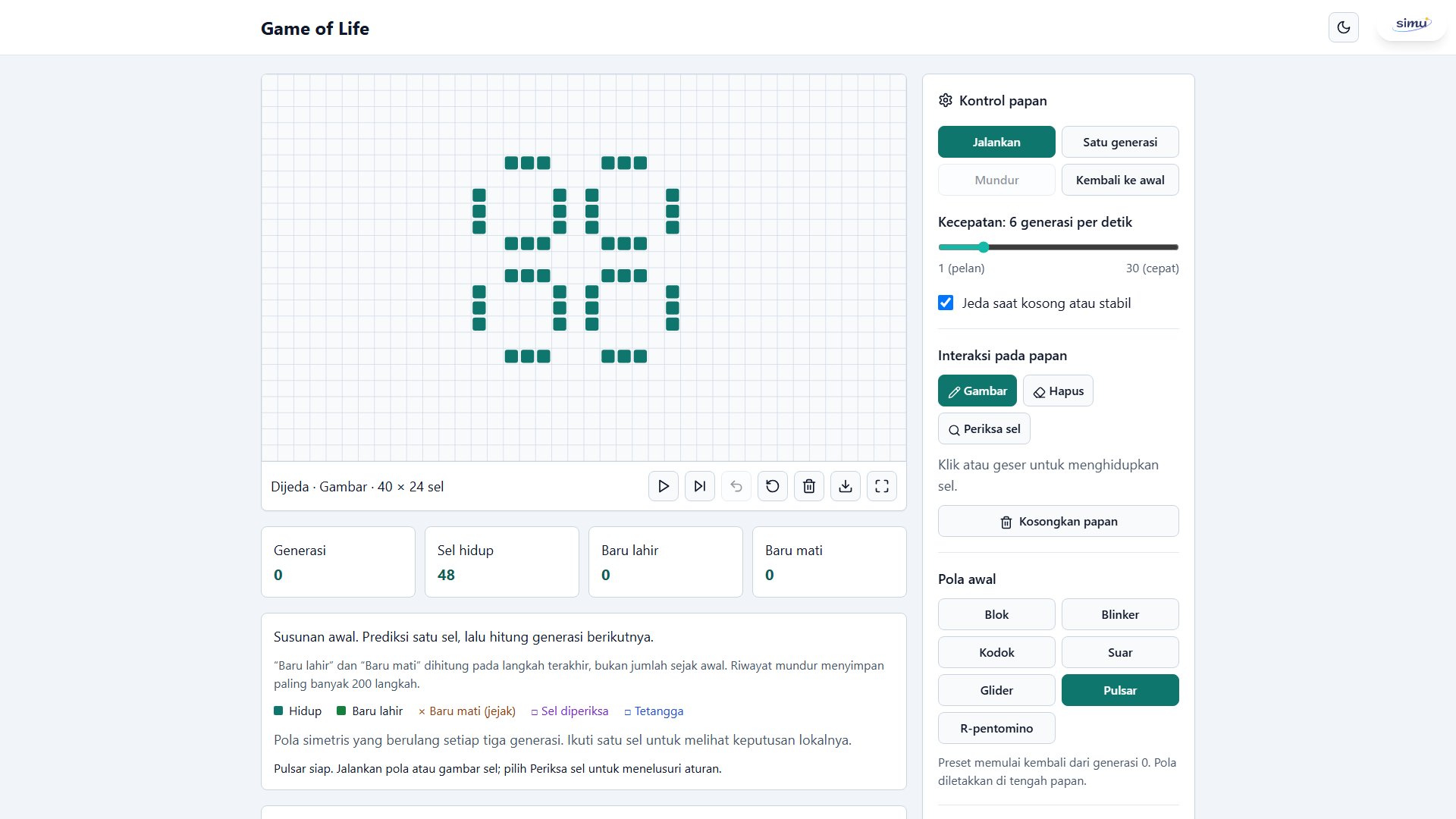This screenshot has width=1456, height=819.
Task: Click the step-forward icon in the grid toolbar
Action: click(x=700, y=486)
